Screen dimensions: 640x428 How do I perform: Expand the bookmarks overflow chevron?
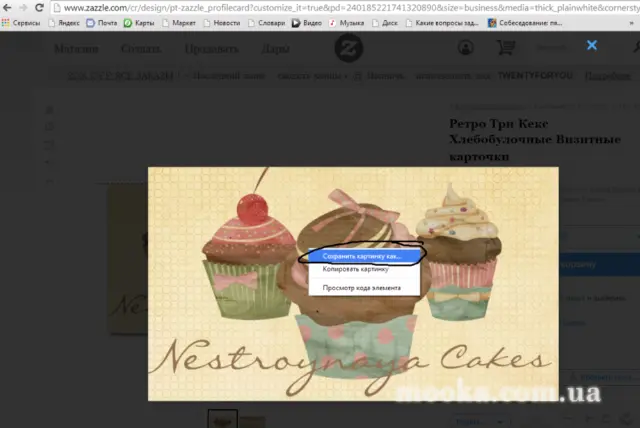tap(631, 23)
